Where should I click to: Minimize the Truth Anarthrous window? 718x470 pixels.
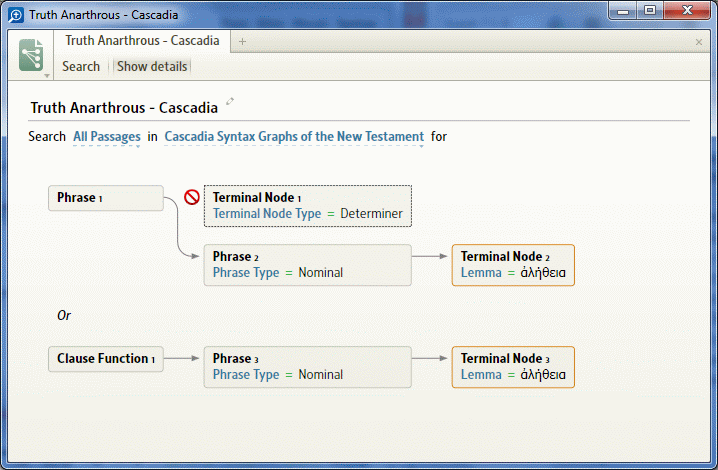click(623, 11)
